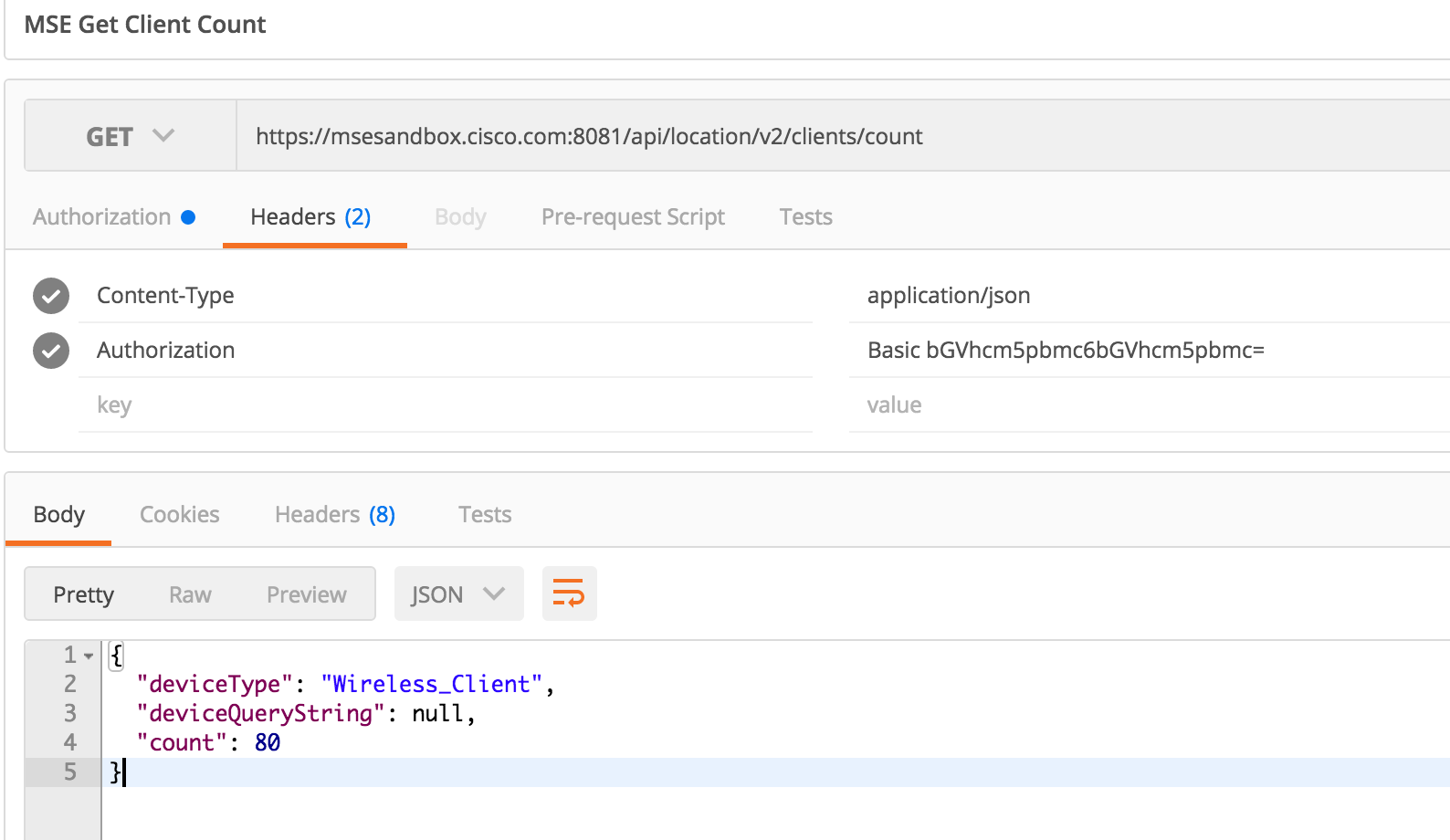Click the request URL field

point(843,136)
